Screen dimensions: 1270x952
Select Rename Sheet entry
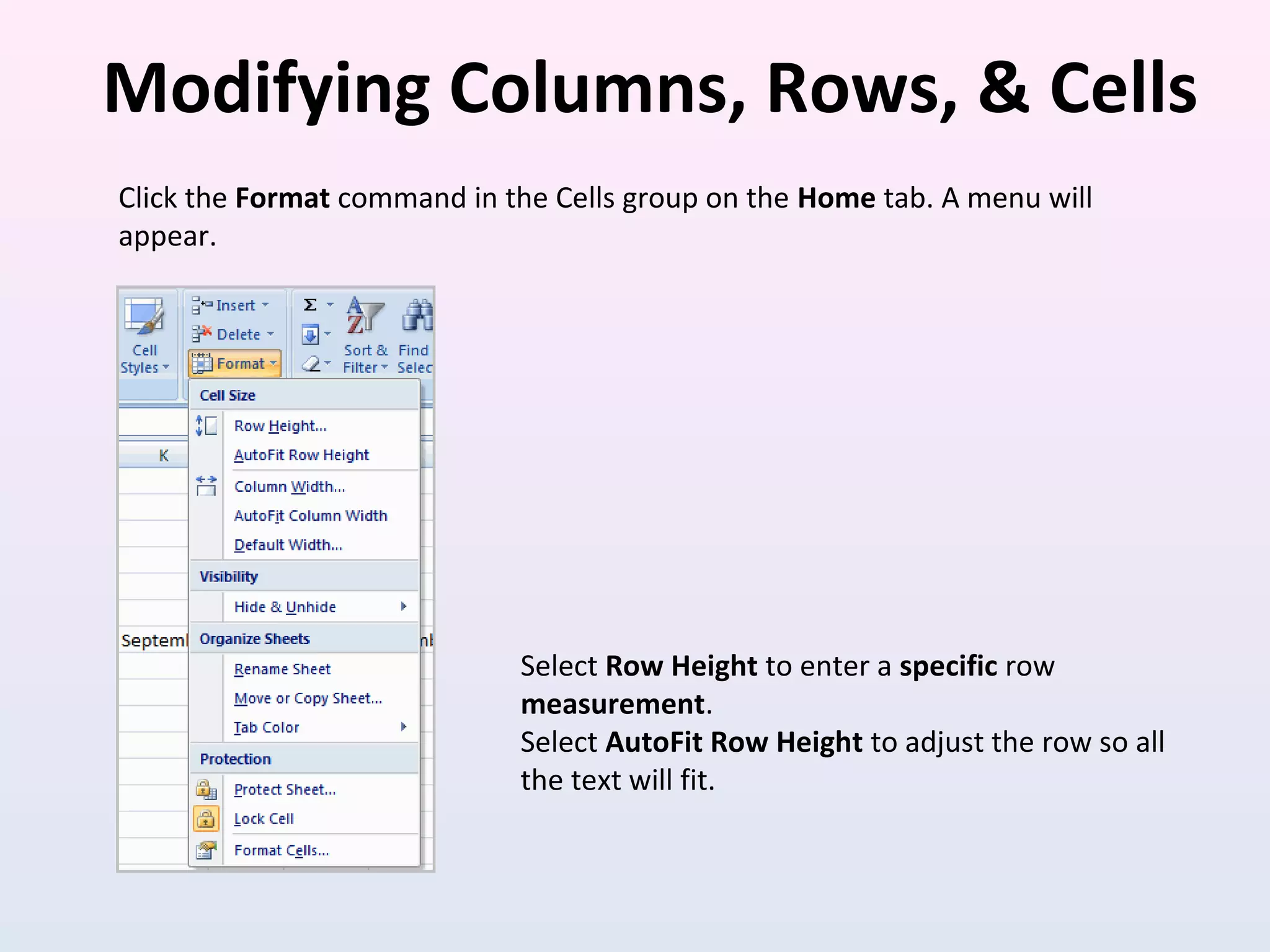click(x=304, y=669)
